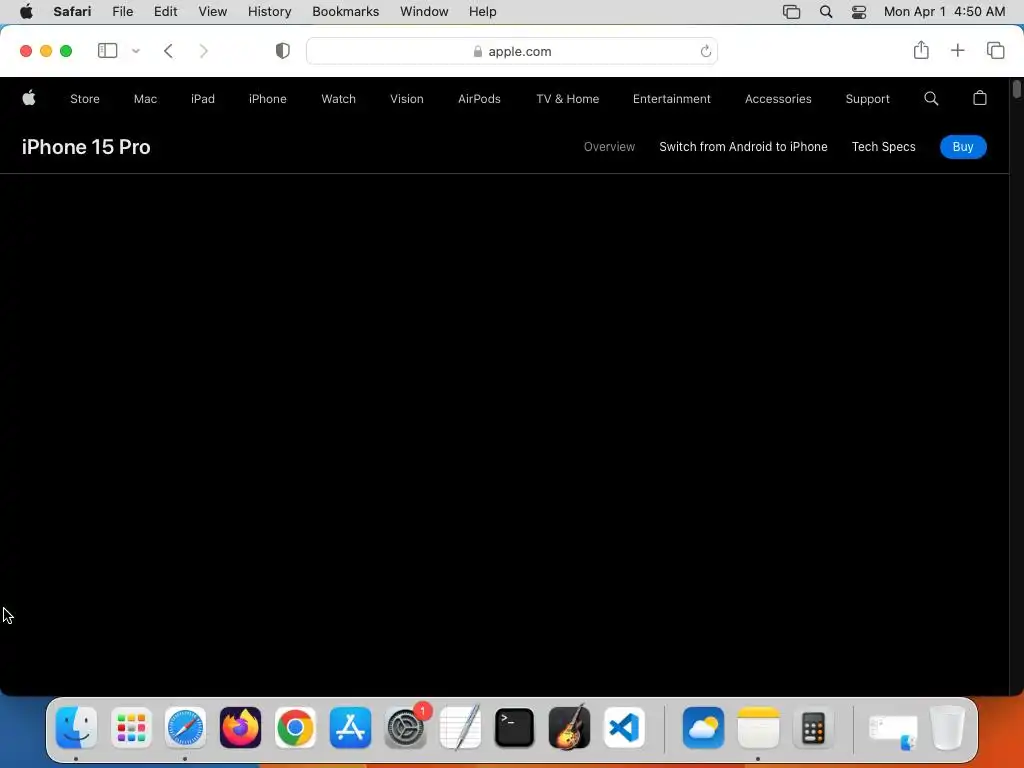Open the Mac nav link
Image resolution: width=1024 pixels, height=768 pixels.
pos(145,99)
